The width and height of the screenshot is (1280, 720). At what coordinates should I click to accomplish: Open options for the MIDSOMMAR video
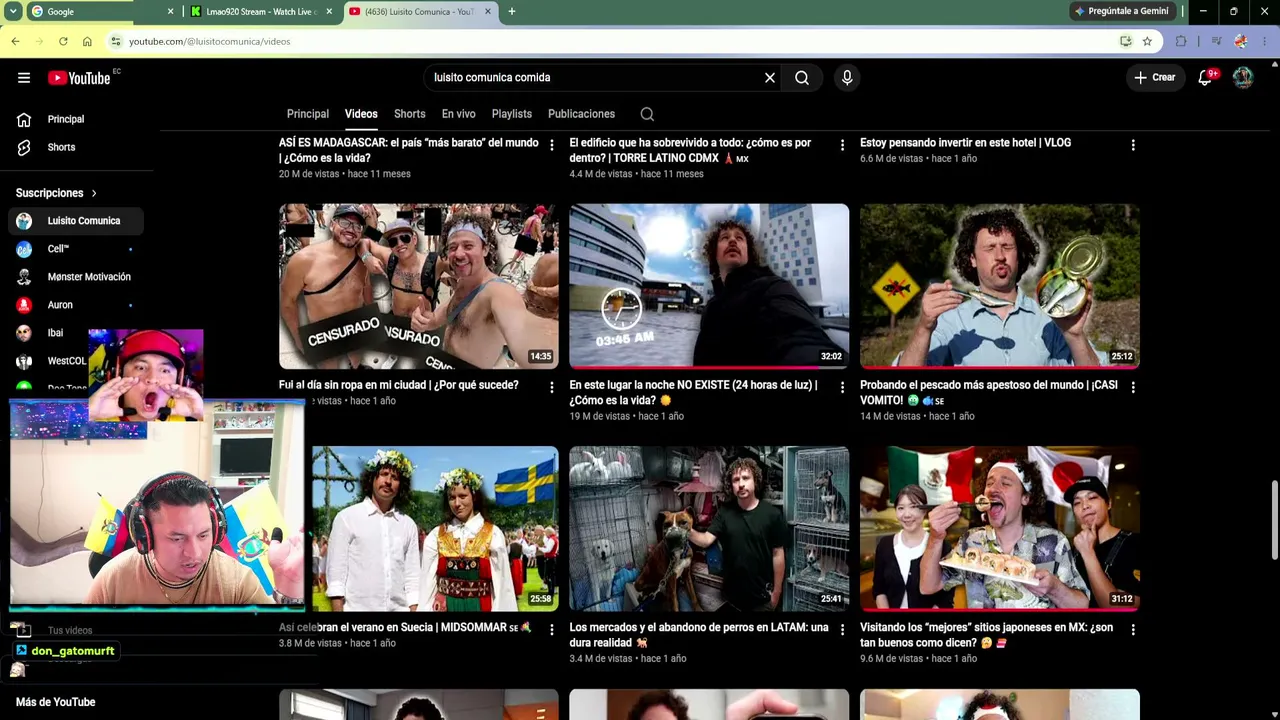click(x=551, y=630)
